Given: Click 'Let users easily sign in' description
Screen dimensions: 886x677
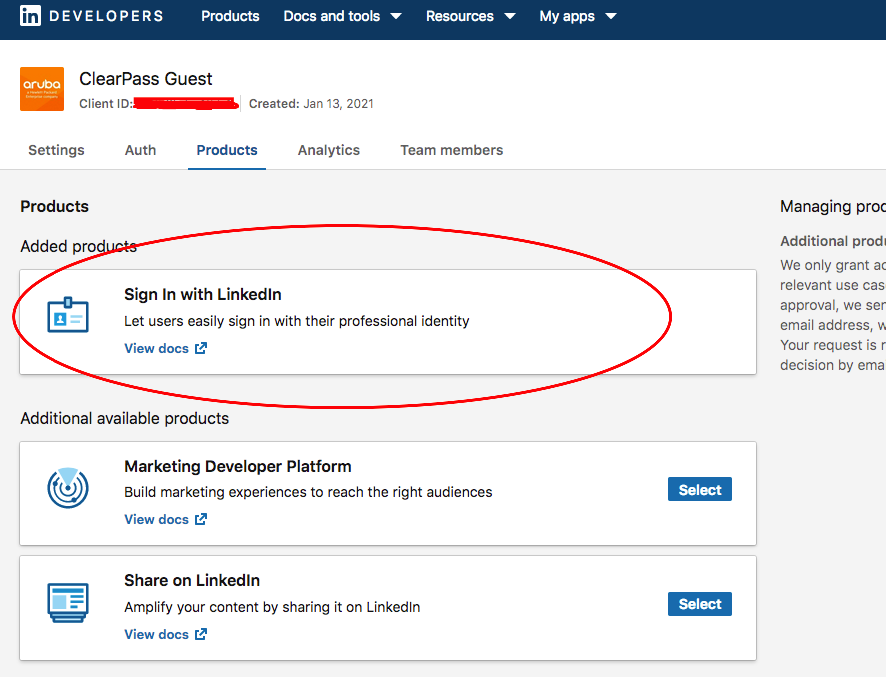Looking at the screenshot, I should [x=297, y=321].
